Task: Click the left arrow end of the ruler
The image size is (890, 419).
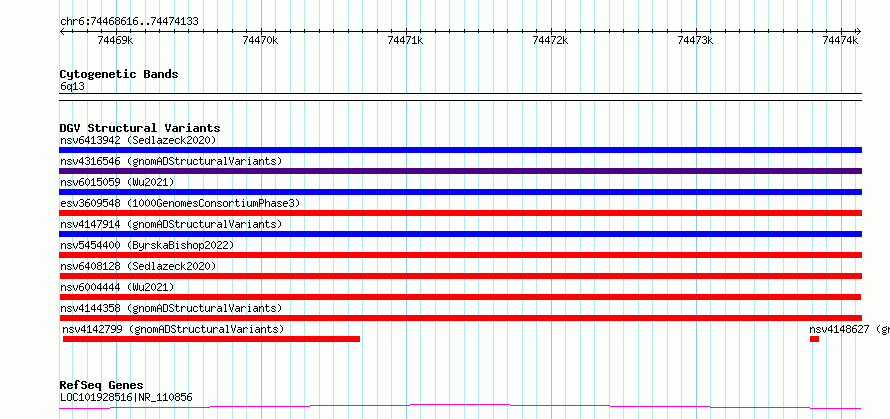Action: (62, 32)
